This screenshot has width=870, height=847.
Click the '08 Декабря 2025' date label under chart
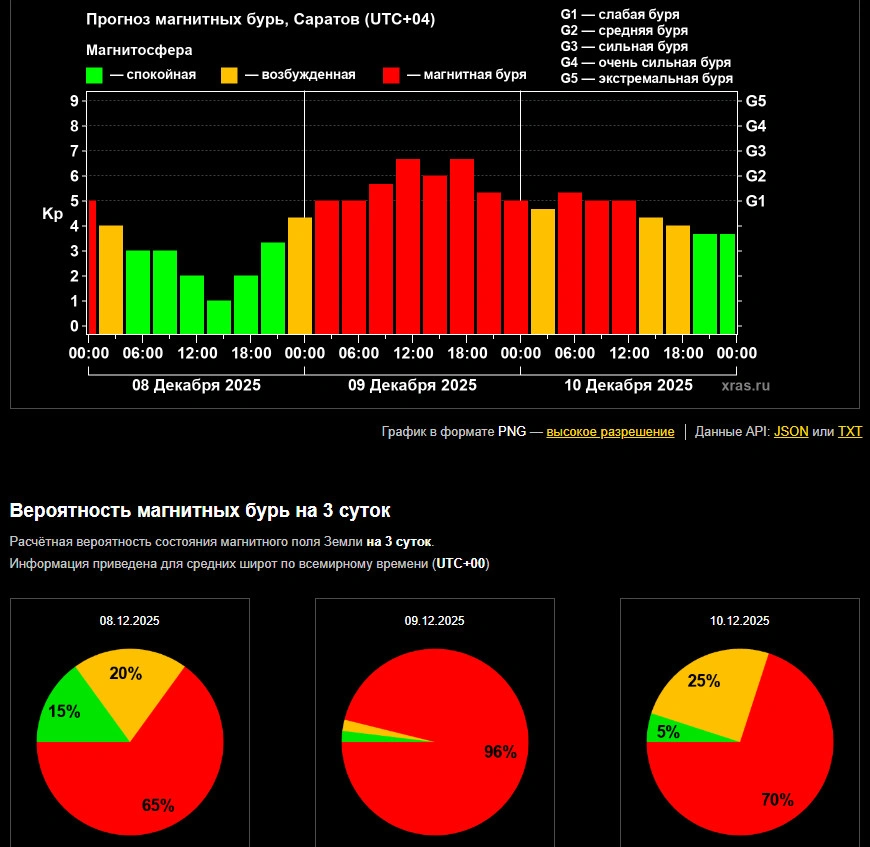(196, 385)
